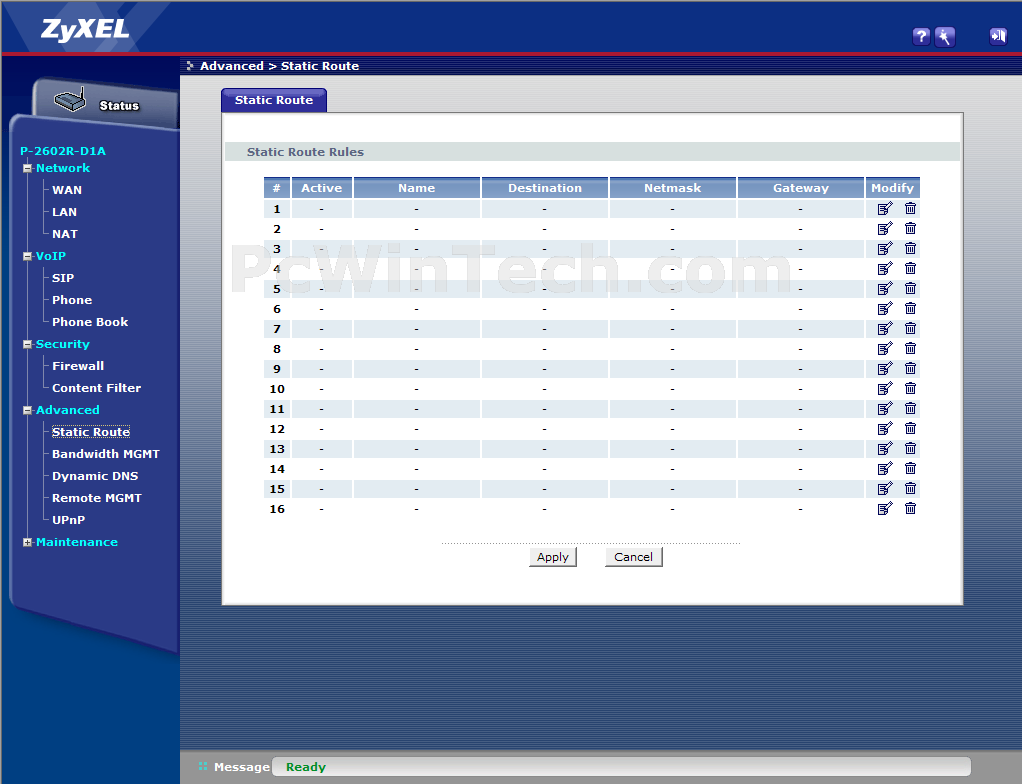1022x784 pixels.
Task: Open LAN settings in sidebar
Action: point(65,212)
